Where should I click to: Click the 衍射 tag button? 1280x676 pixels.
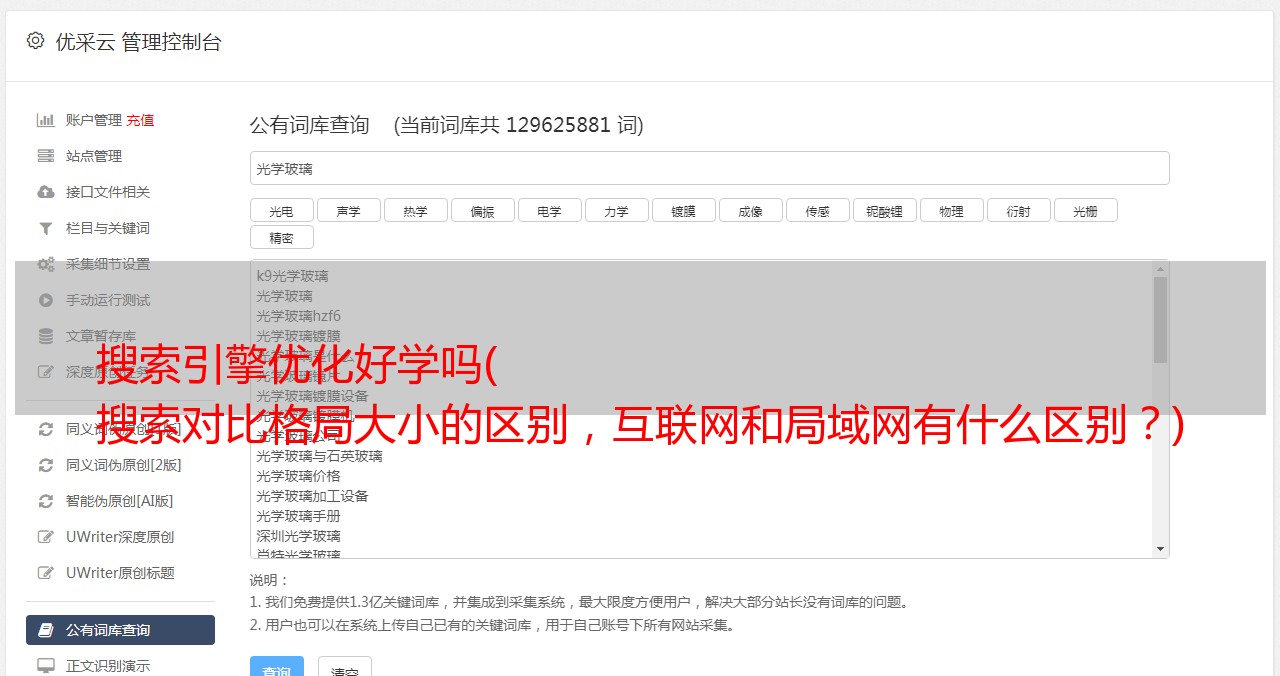[x=1018, y=210]
